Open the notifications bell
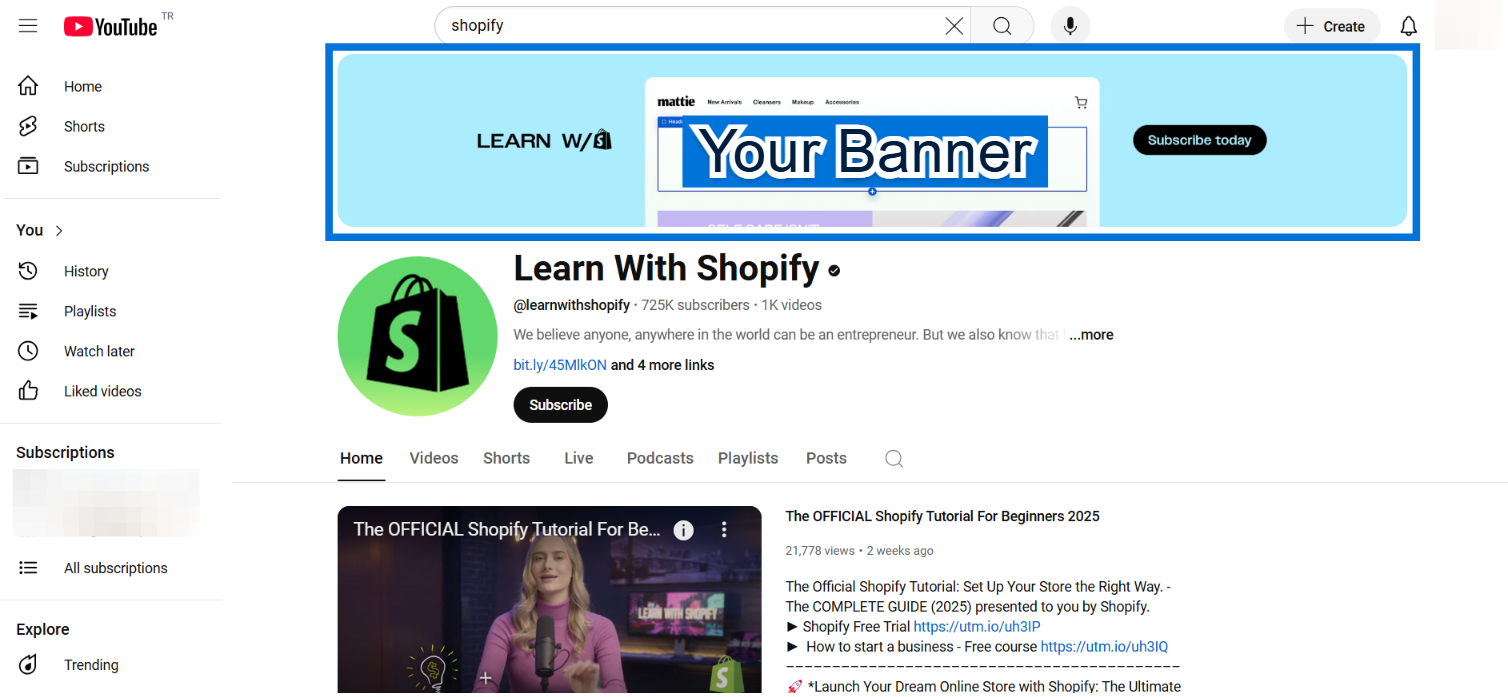Screen dimensions: 1508x697 point(1408,26)
